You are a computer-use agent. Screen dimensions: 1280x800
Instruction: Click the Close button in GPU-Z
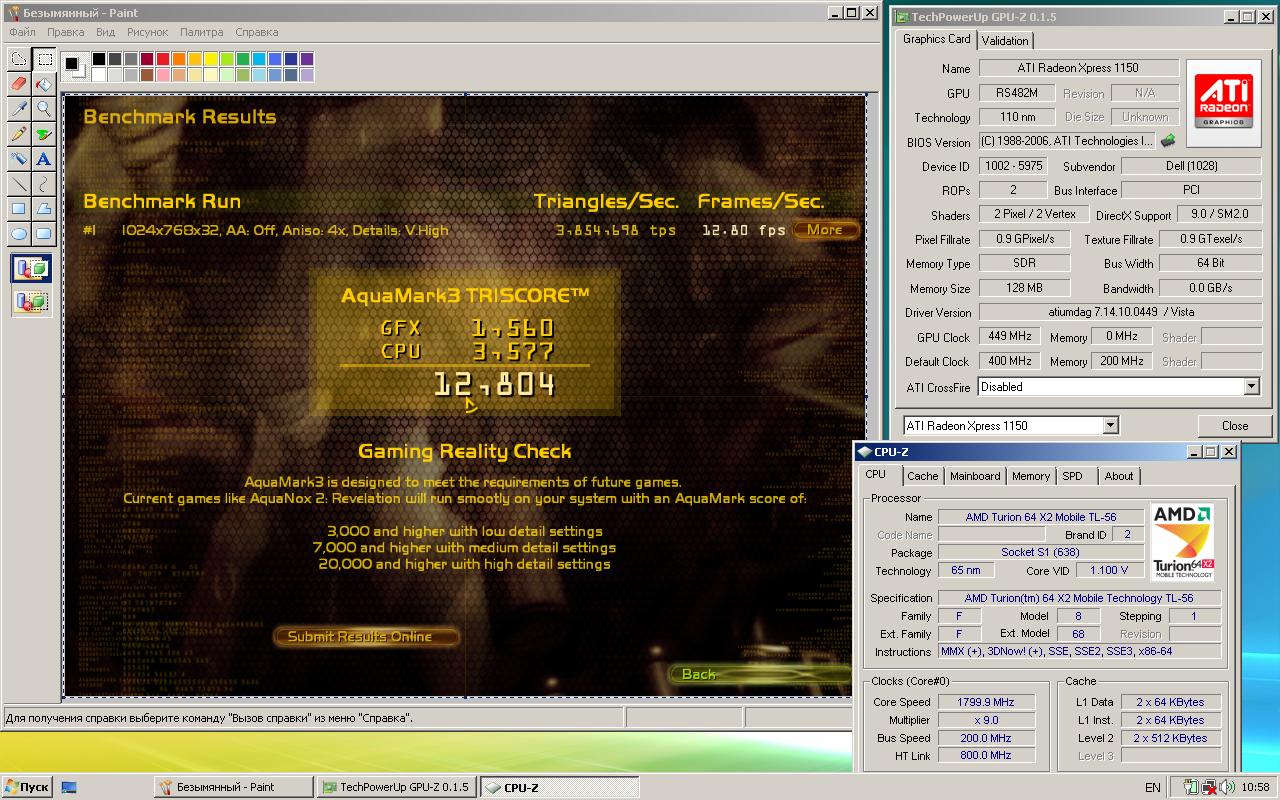coord(1234,425)
